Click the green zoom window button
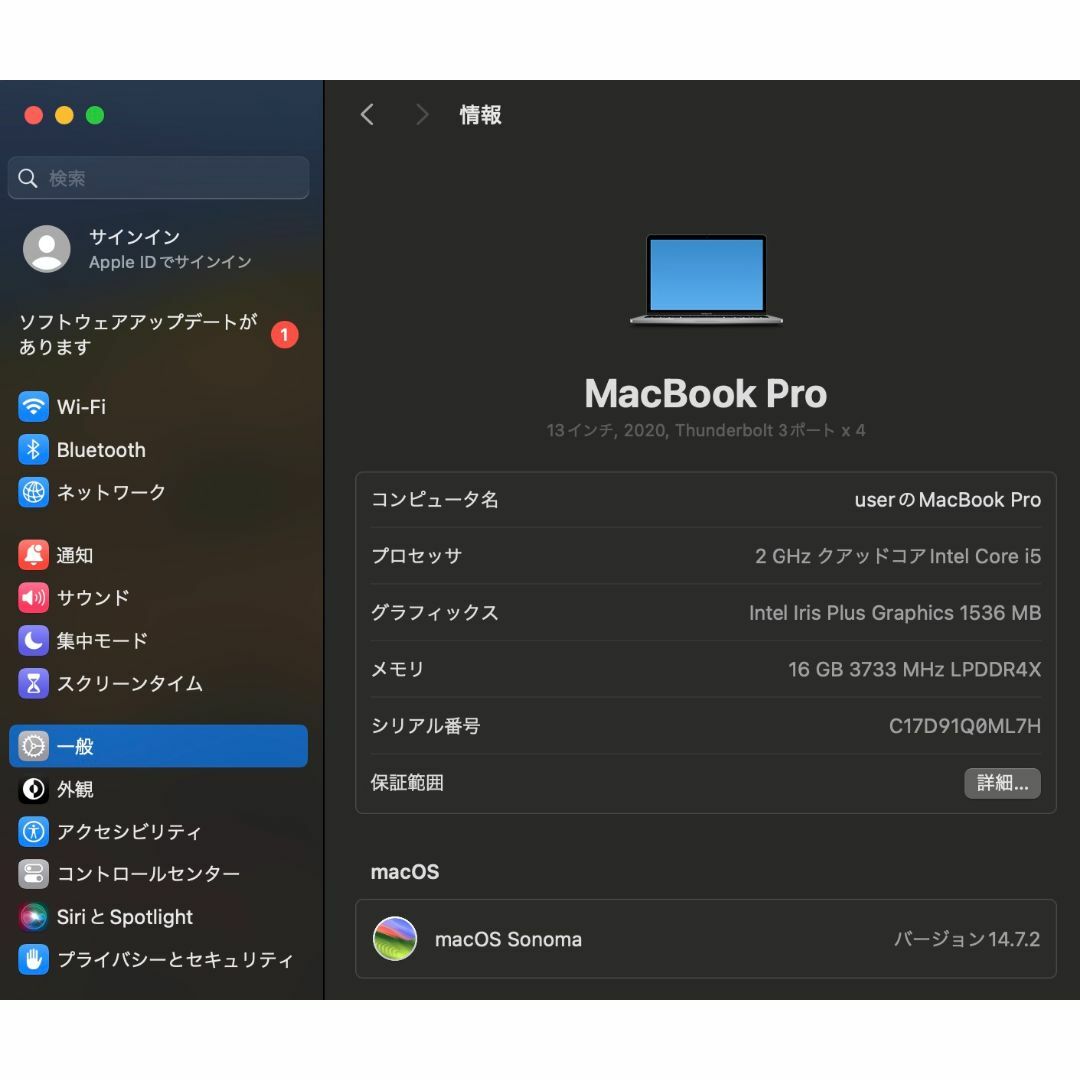Image resolution: width=1080 pixels, height=1080 pixels. click(x=95, y=115)
